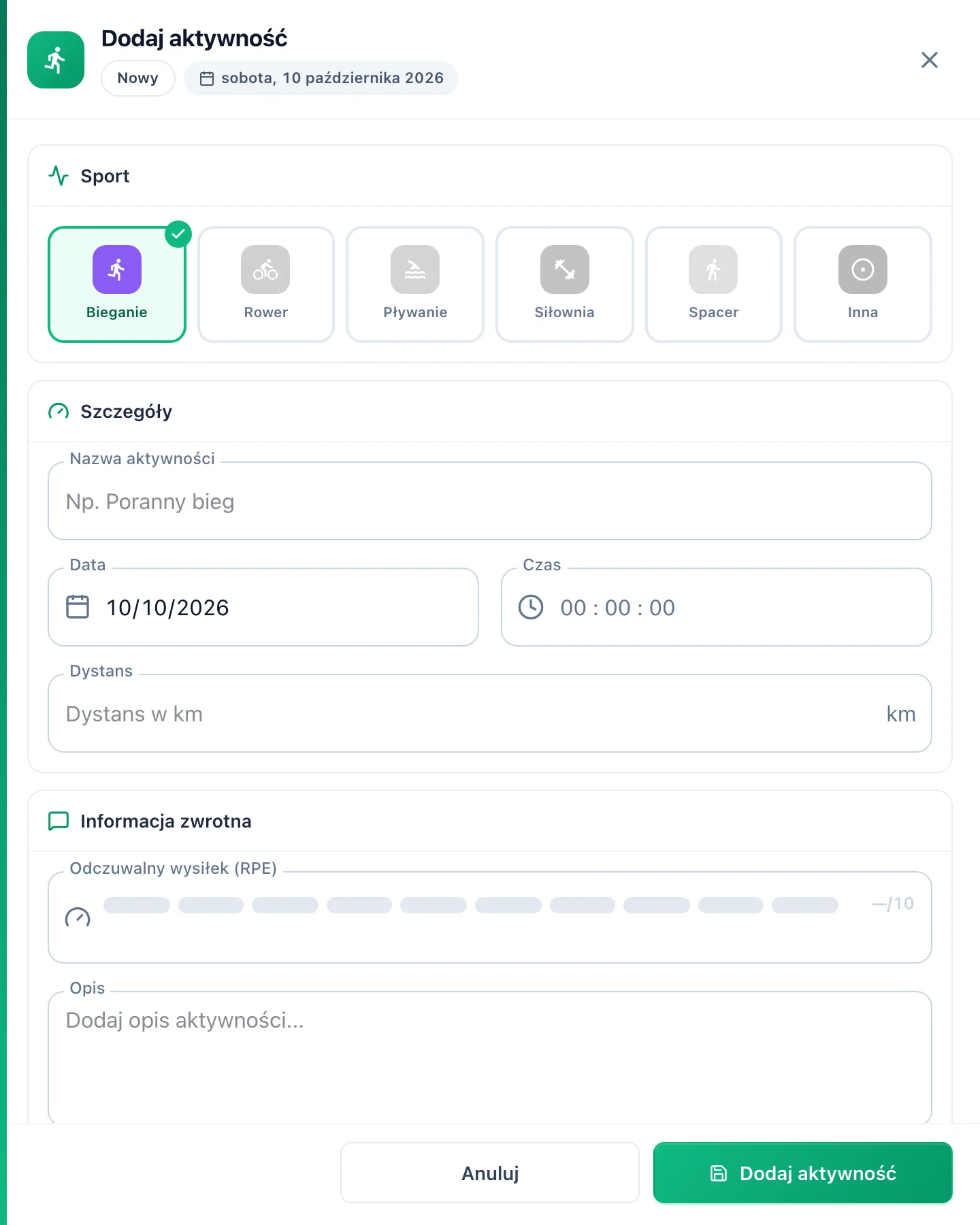Toggle the selected Bieganie sport card
Screen dimensions: 980x1225
click(x=117, y=284)
